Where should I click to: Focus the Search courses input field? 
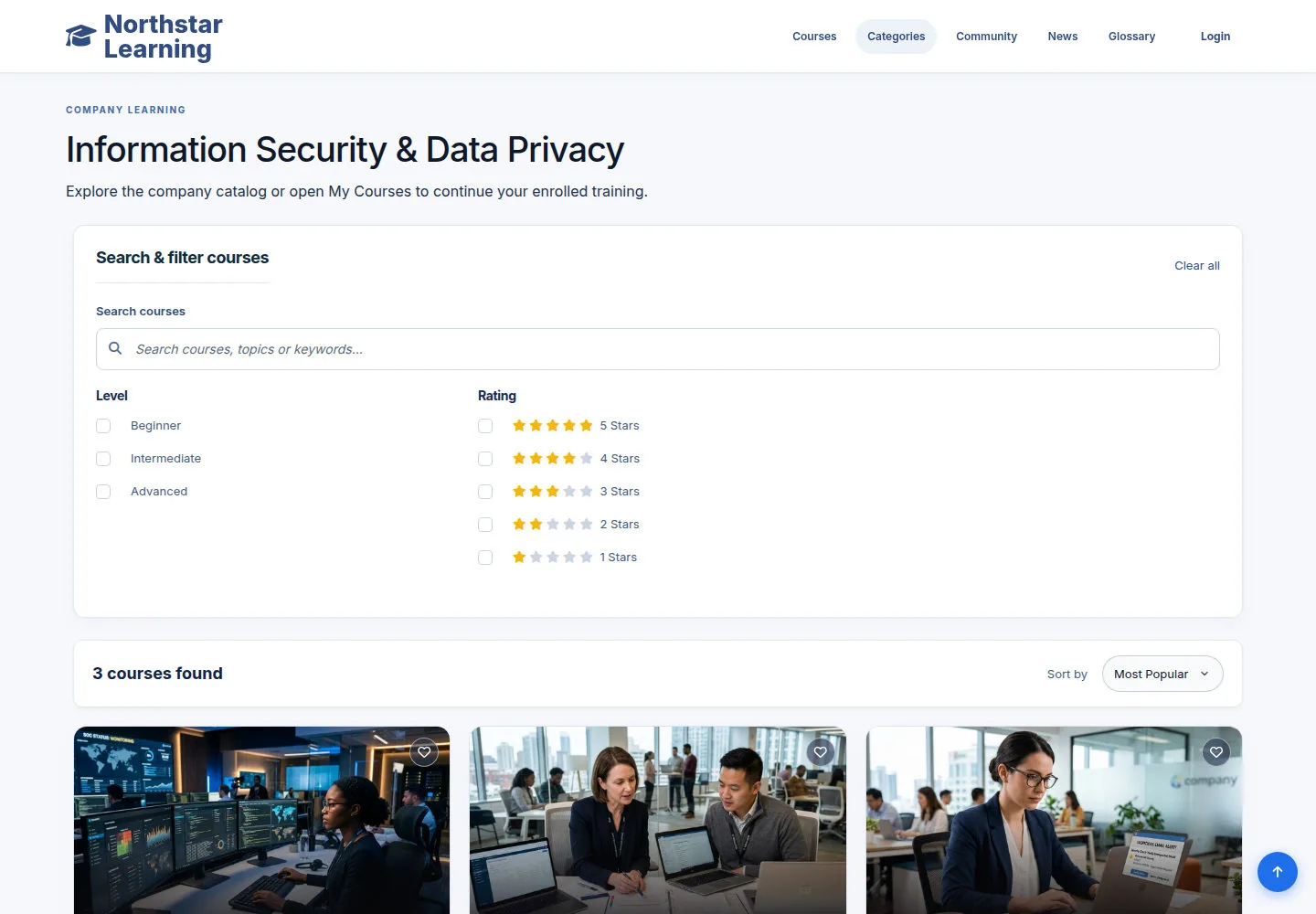(658, 349)
